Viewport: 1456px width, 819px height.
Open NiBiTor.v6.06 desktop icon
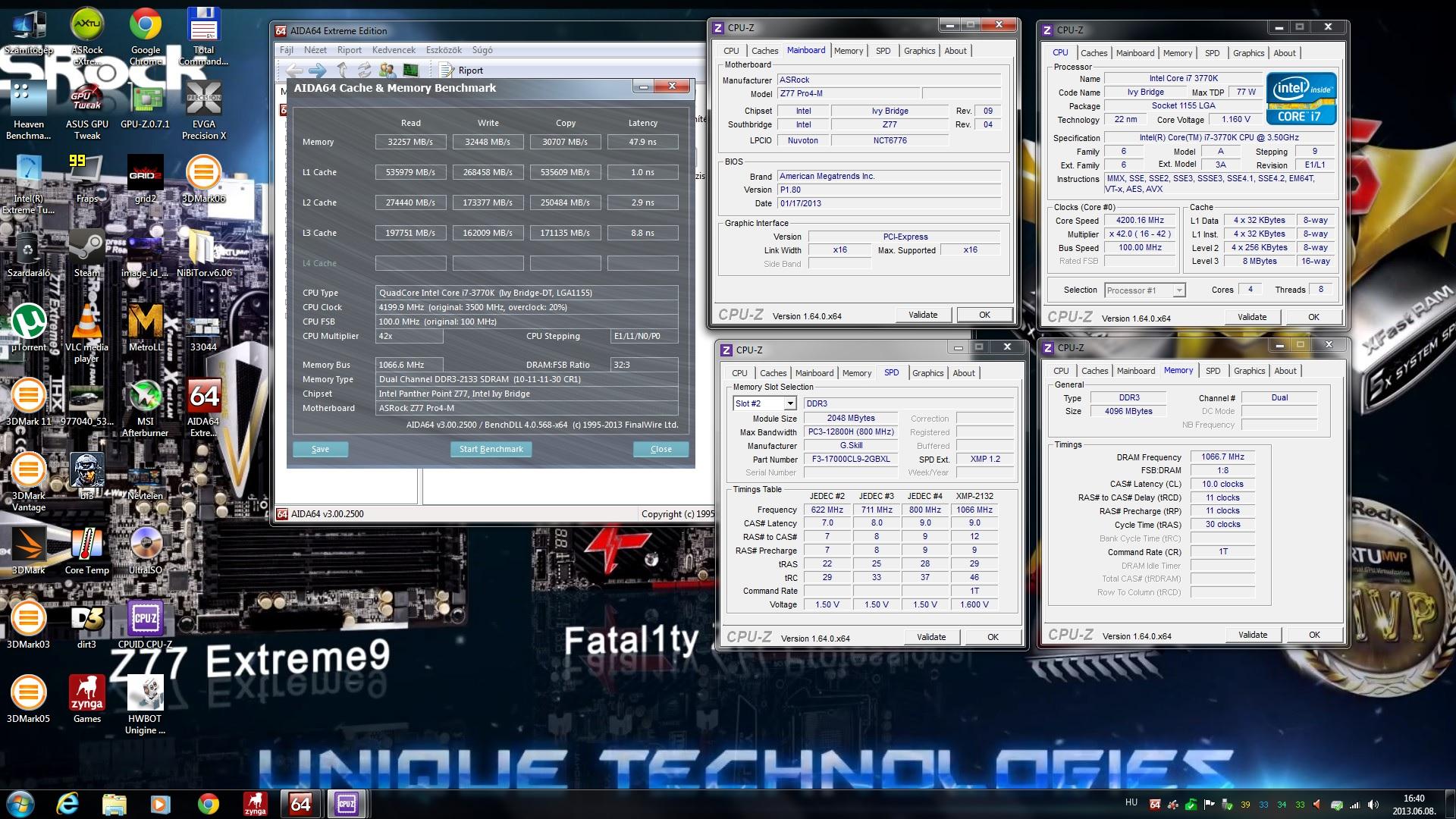[203, 254]
